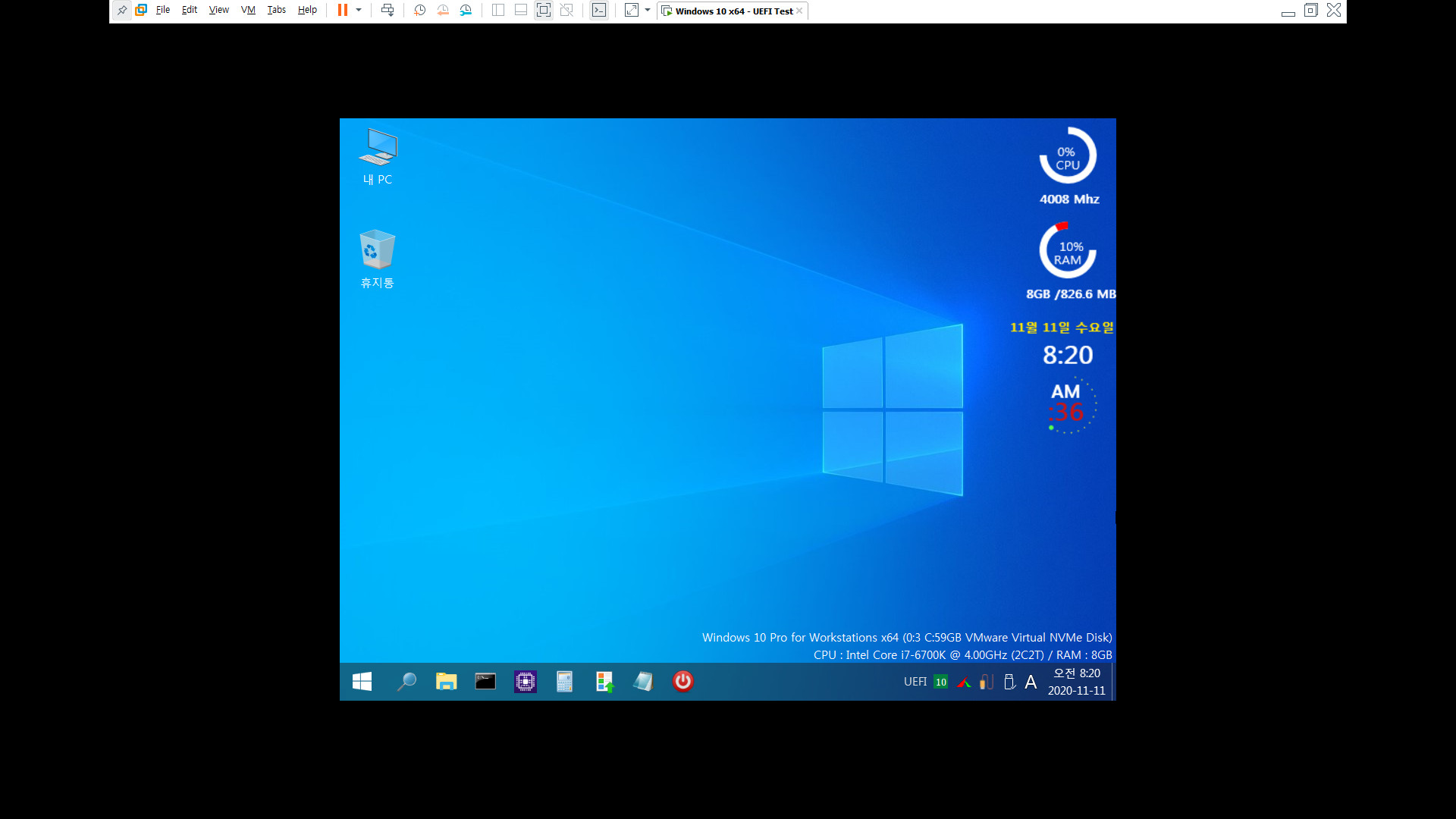This screenshot has height=819, width=1456.
Task: Open the Windows Start menu
Action: 362,682
